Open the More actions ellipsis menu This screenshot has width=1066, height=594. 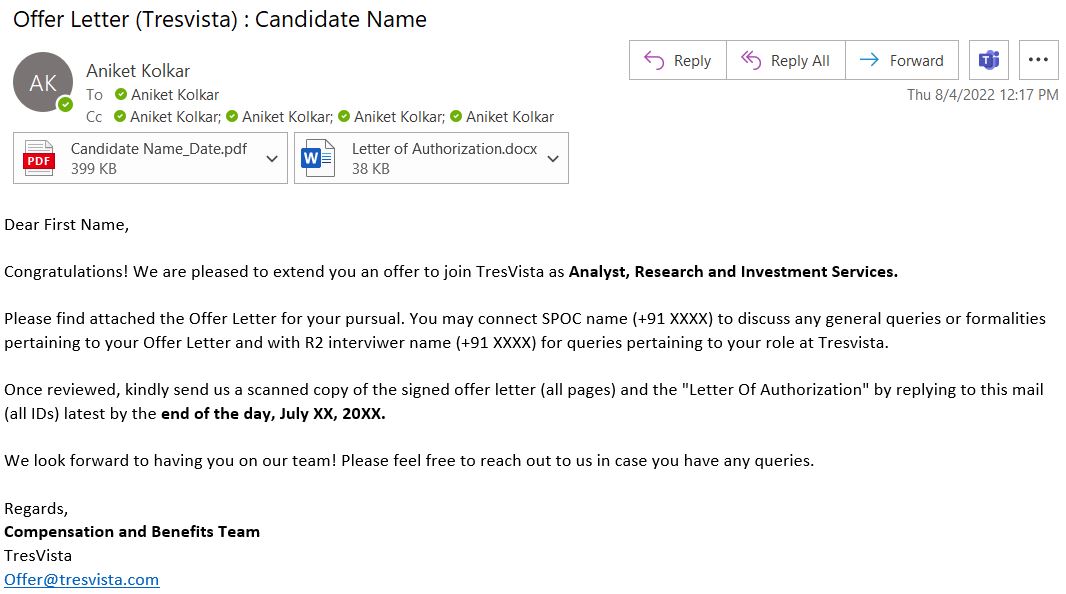[1038, 60]
